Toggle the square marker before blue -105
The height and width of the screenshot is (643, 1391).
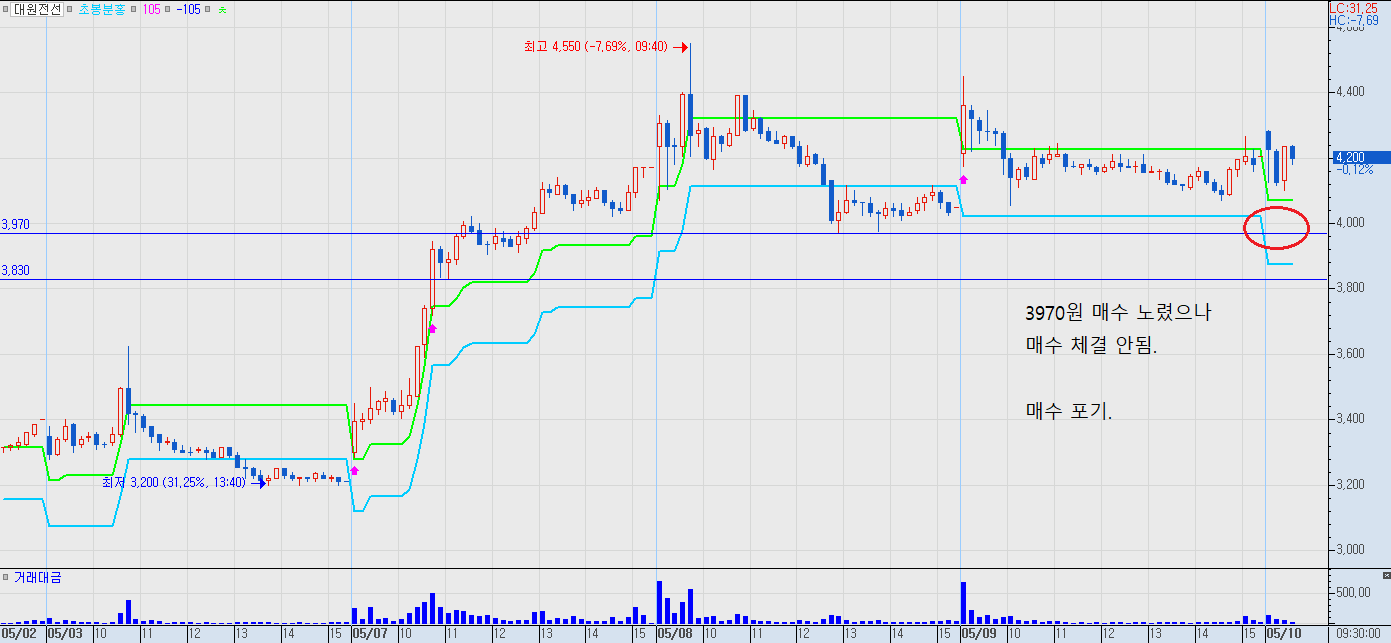[167, 9]
